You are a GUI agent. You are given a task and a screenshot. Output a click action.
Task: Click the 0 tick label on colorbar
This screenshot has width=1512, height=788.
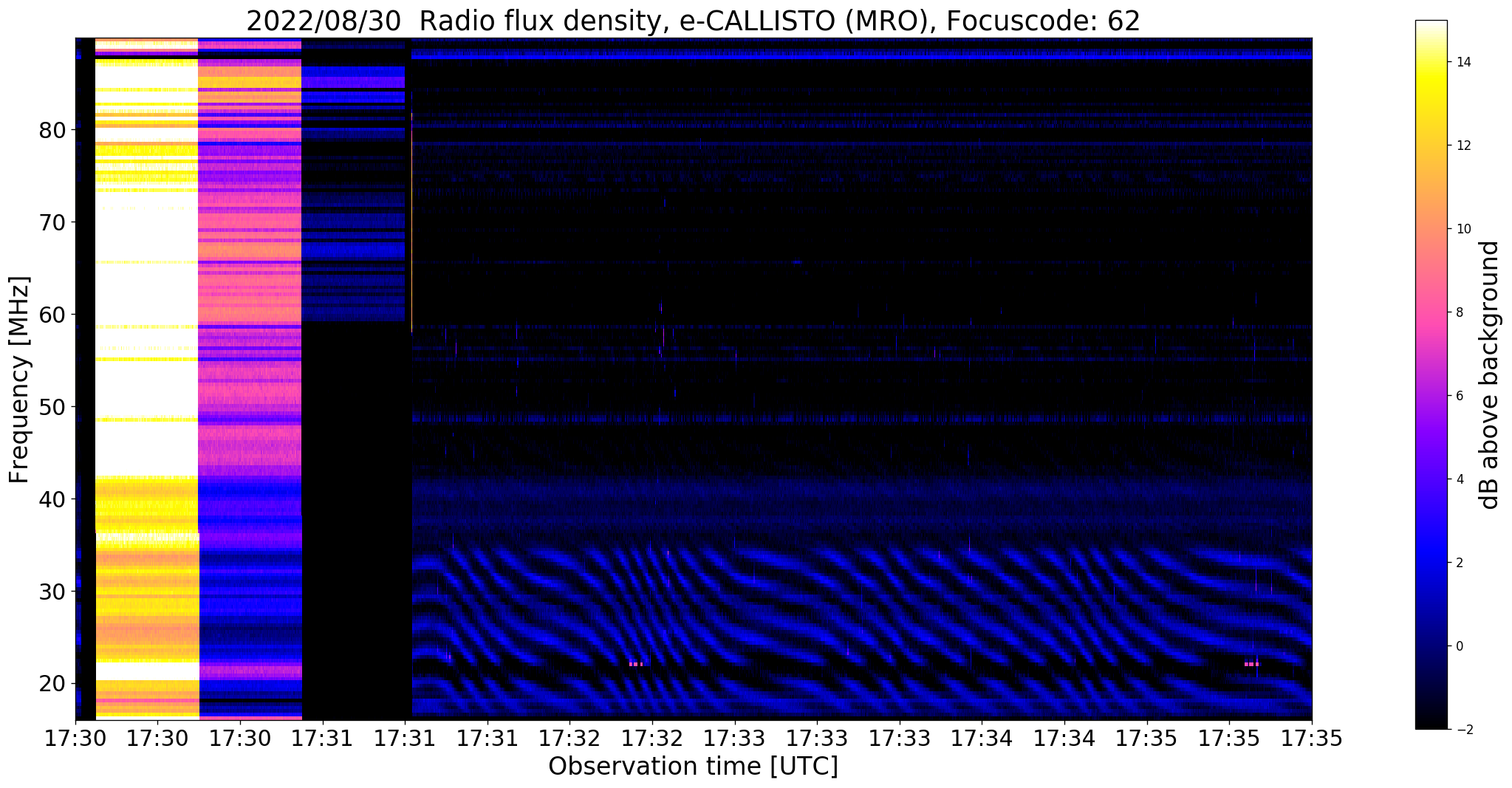tap(1459, 646)
